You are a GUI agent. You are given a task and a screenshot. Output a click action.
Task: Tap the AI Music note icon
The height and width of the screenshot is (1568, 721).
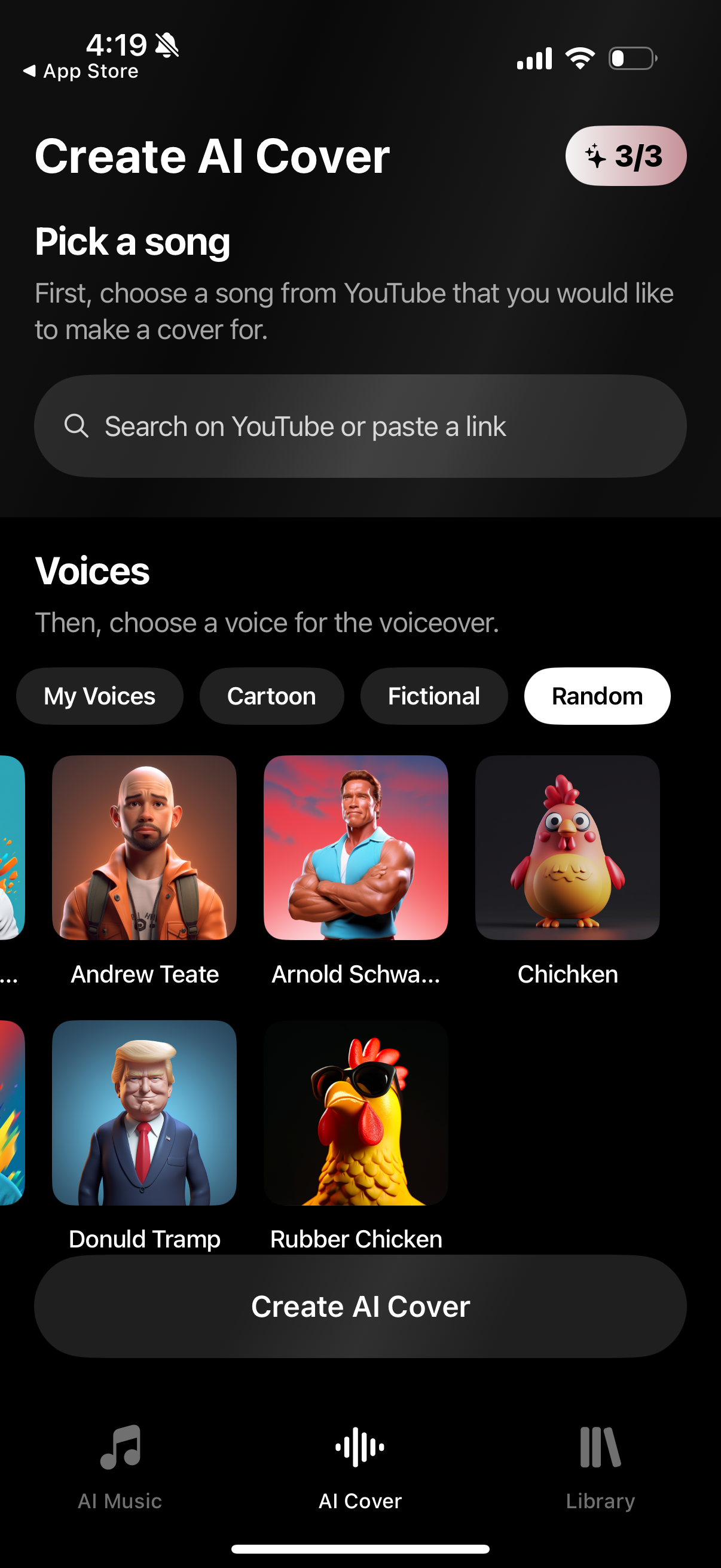[121, 1447]
